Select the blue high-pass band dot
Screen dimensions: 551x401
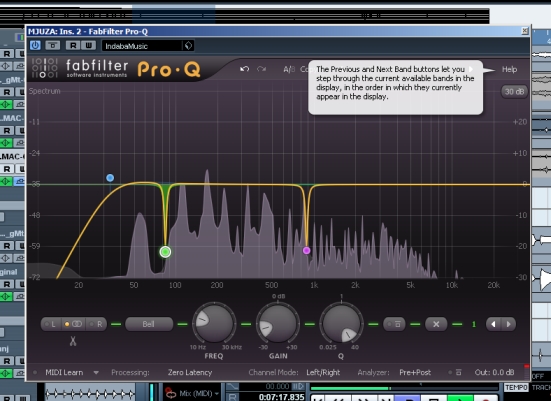point(110,178)
